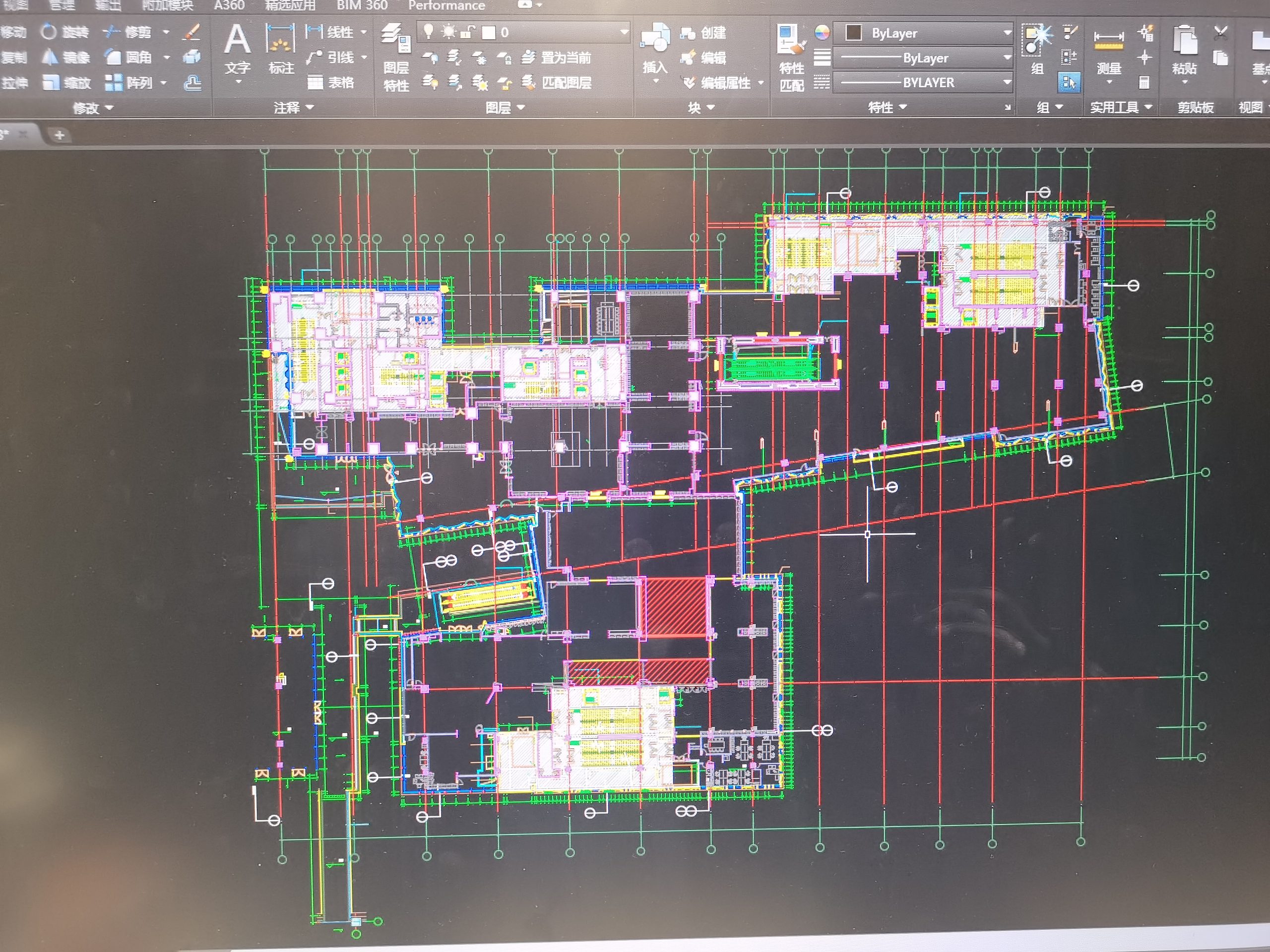
Task: Toggle layer freeze sun icon
Action: click(x=448, y=32)
